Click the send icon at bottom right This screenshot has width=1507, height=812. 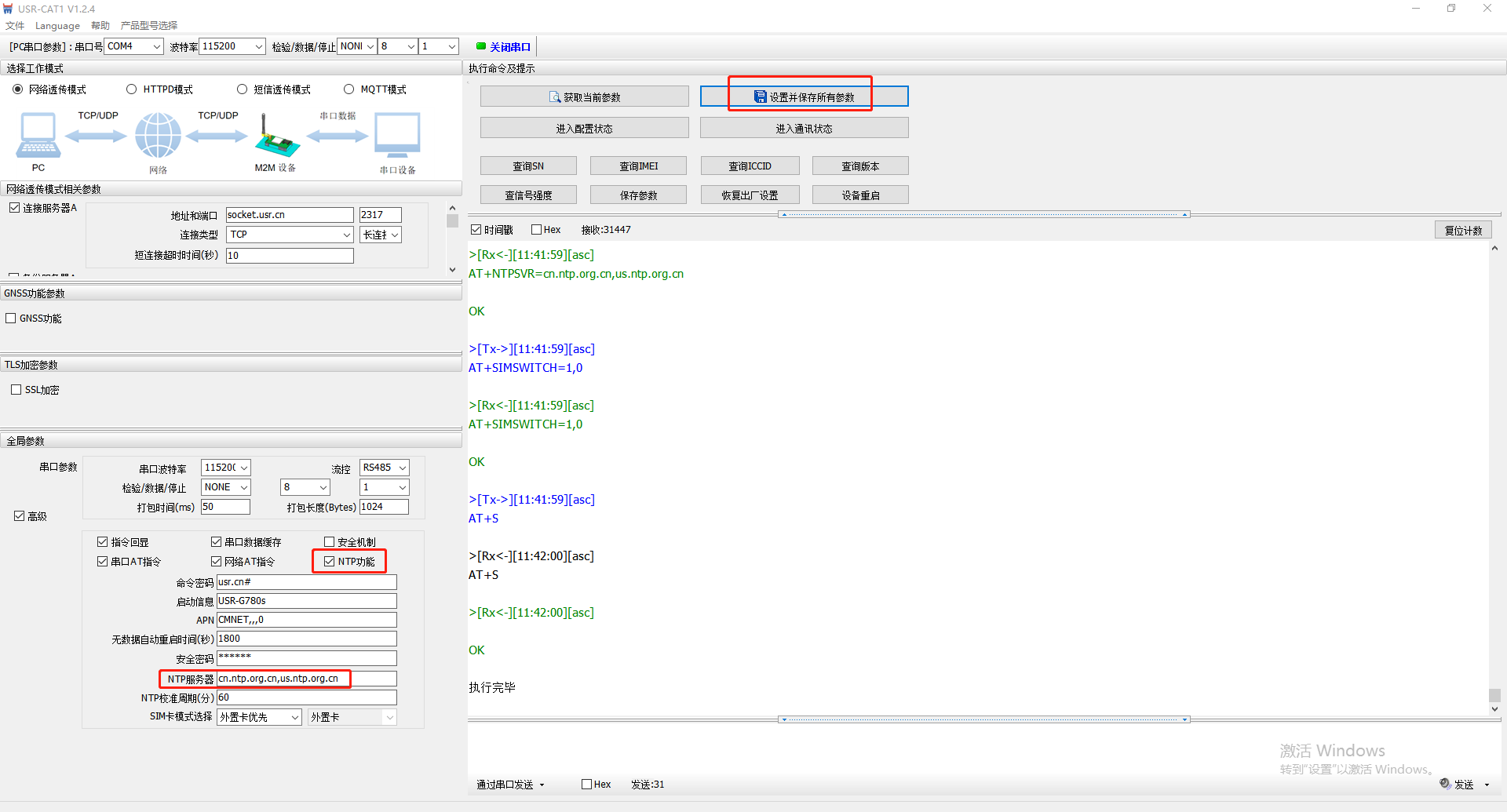(x=1445, y=784)
